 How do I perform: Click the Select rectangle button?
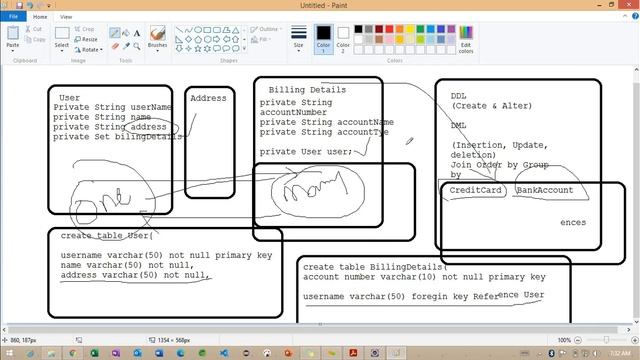[x=62, y=33]
